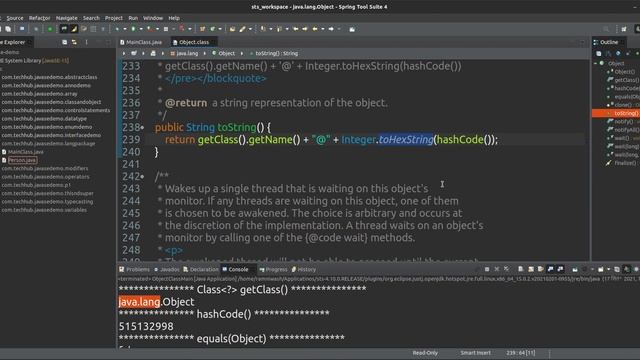This screenshot has height=360, width=640.
Task: Click the Remove Launch icon in Console
Action: point(497,269)
